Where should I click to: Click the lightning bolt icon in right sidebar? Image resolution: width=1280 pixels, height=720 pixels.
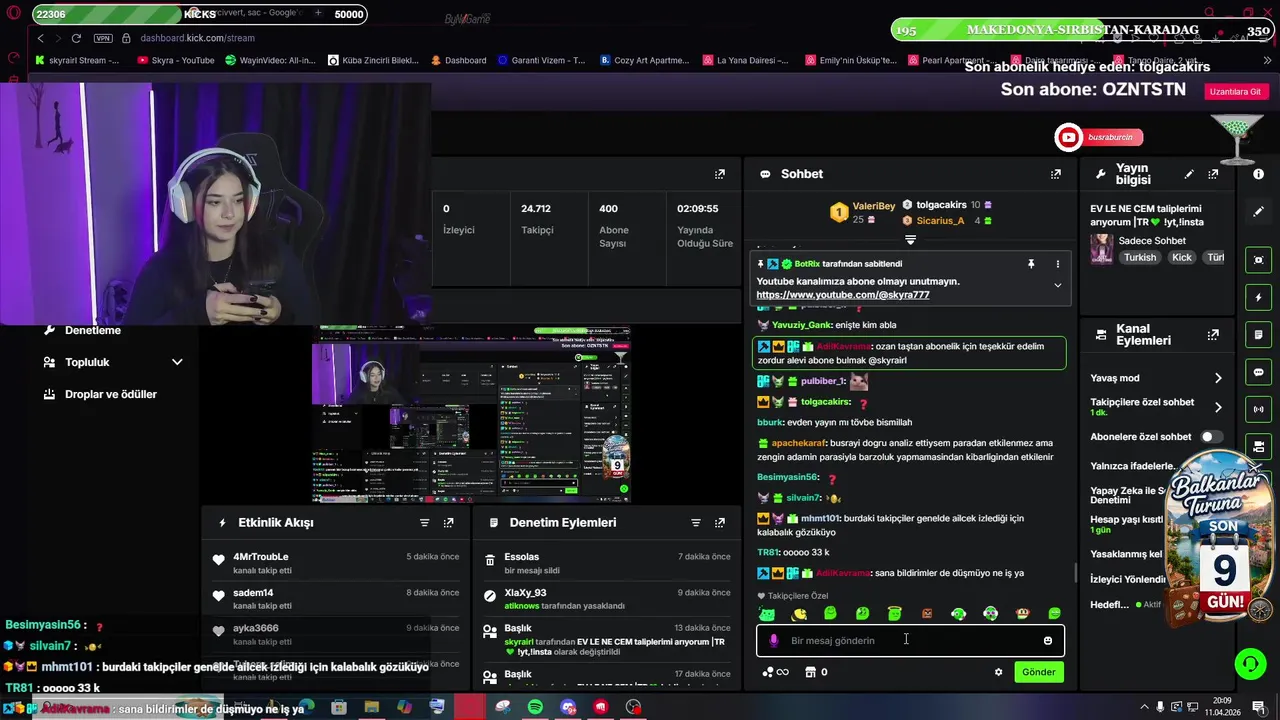pyautogui.click(x=1259, y=298)
